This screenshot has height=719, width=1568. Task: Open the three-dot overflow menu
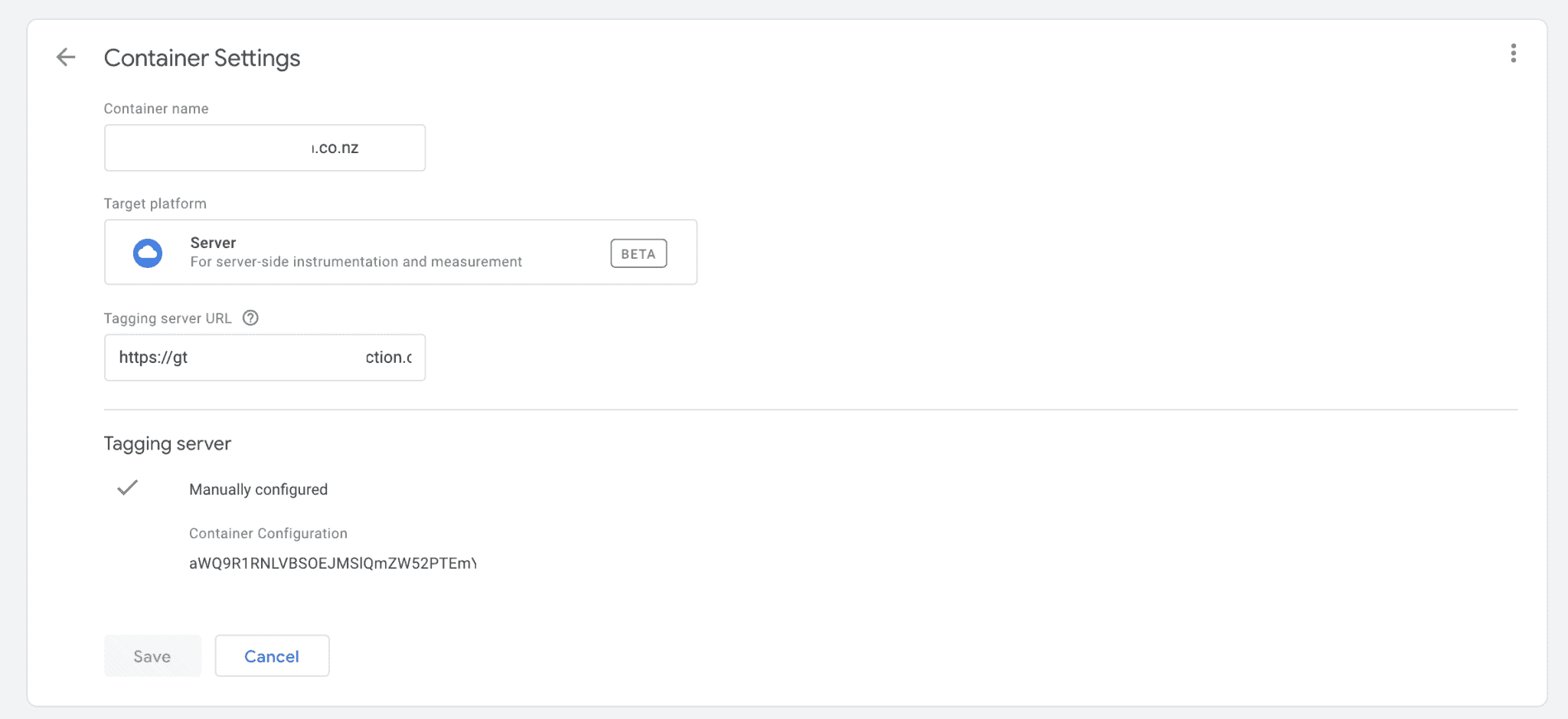[1513, 54]
